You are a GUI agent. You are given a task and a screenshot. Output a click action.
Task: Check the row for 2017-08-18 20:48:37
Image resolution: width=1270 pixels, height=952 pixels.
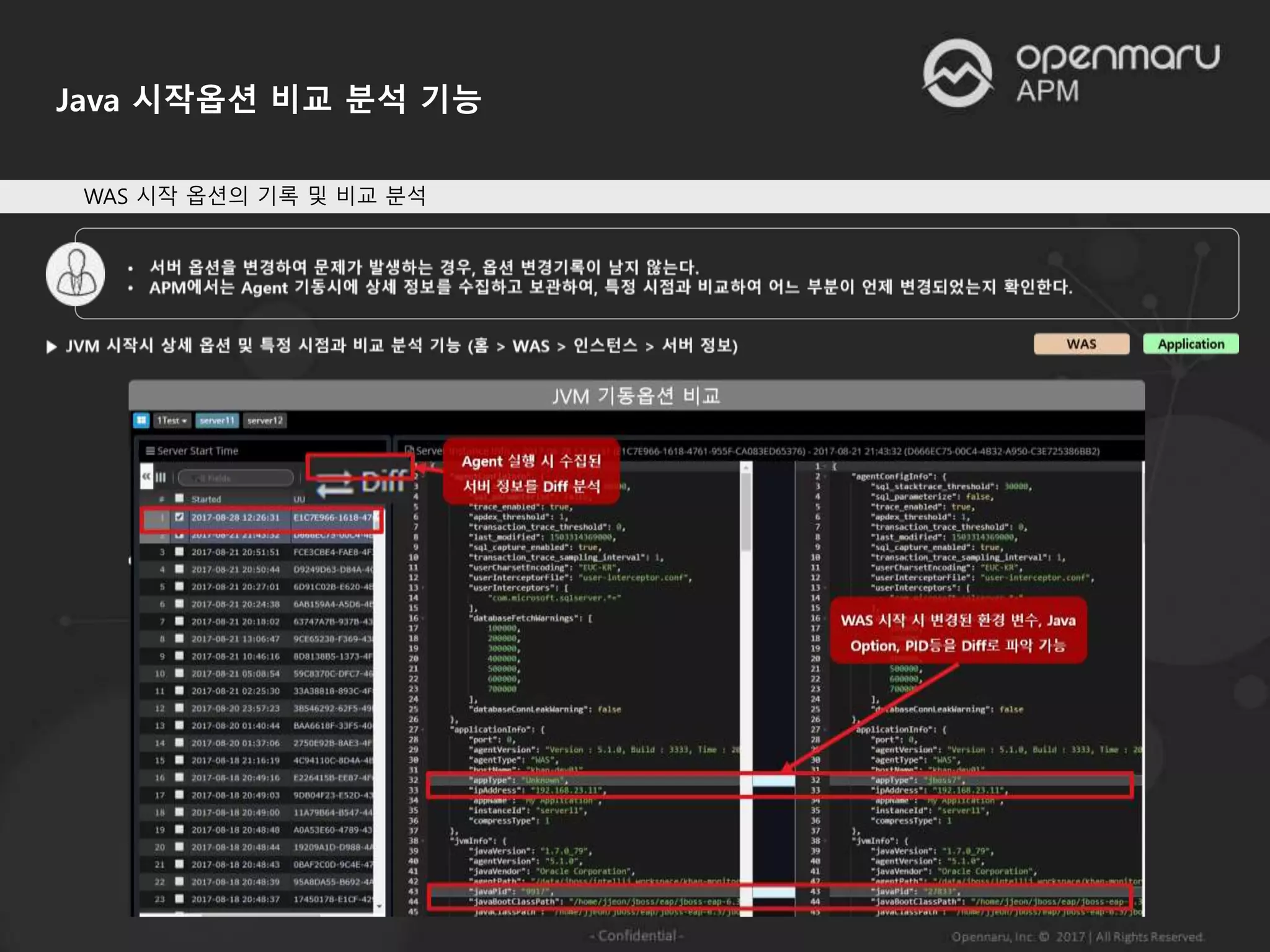click(x=179, y=899)
